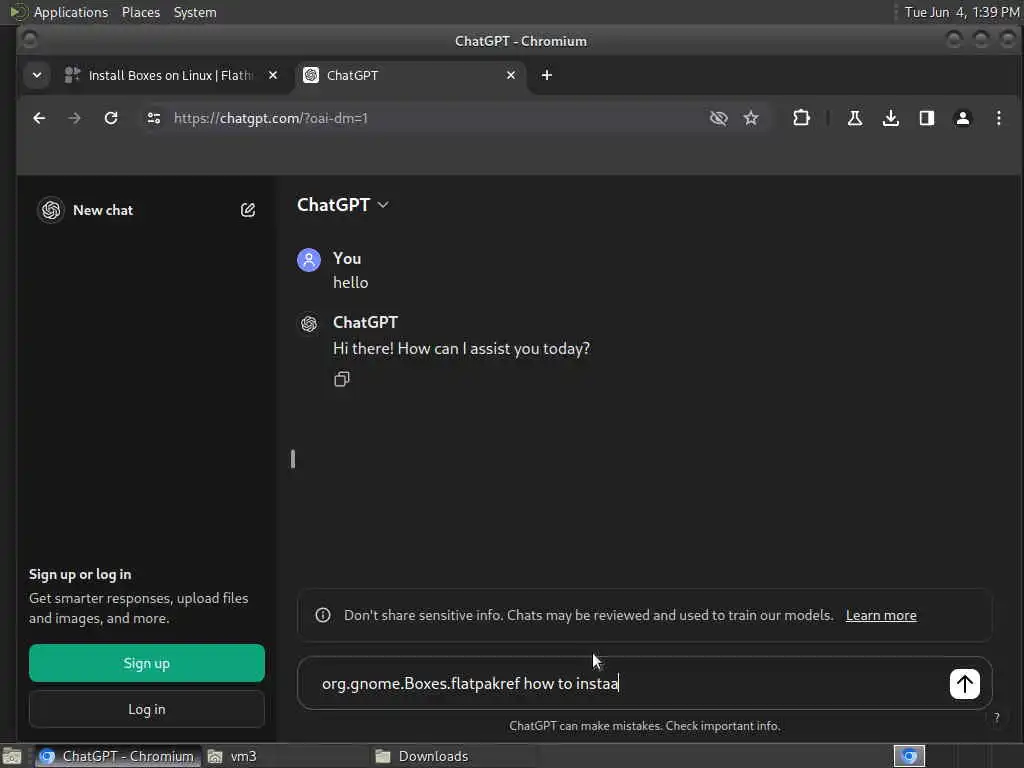Click the browser forward arrow
Image resolution: width=1024 pixels, height=768 pixels.
[74, 118]
